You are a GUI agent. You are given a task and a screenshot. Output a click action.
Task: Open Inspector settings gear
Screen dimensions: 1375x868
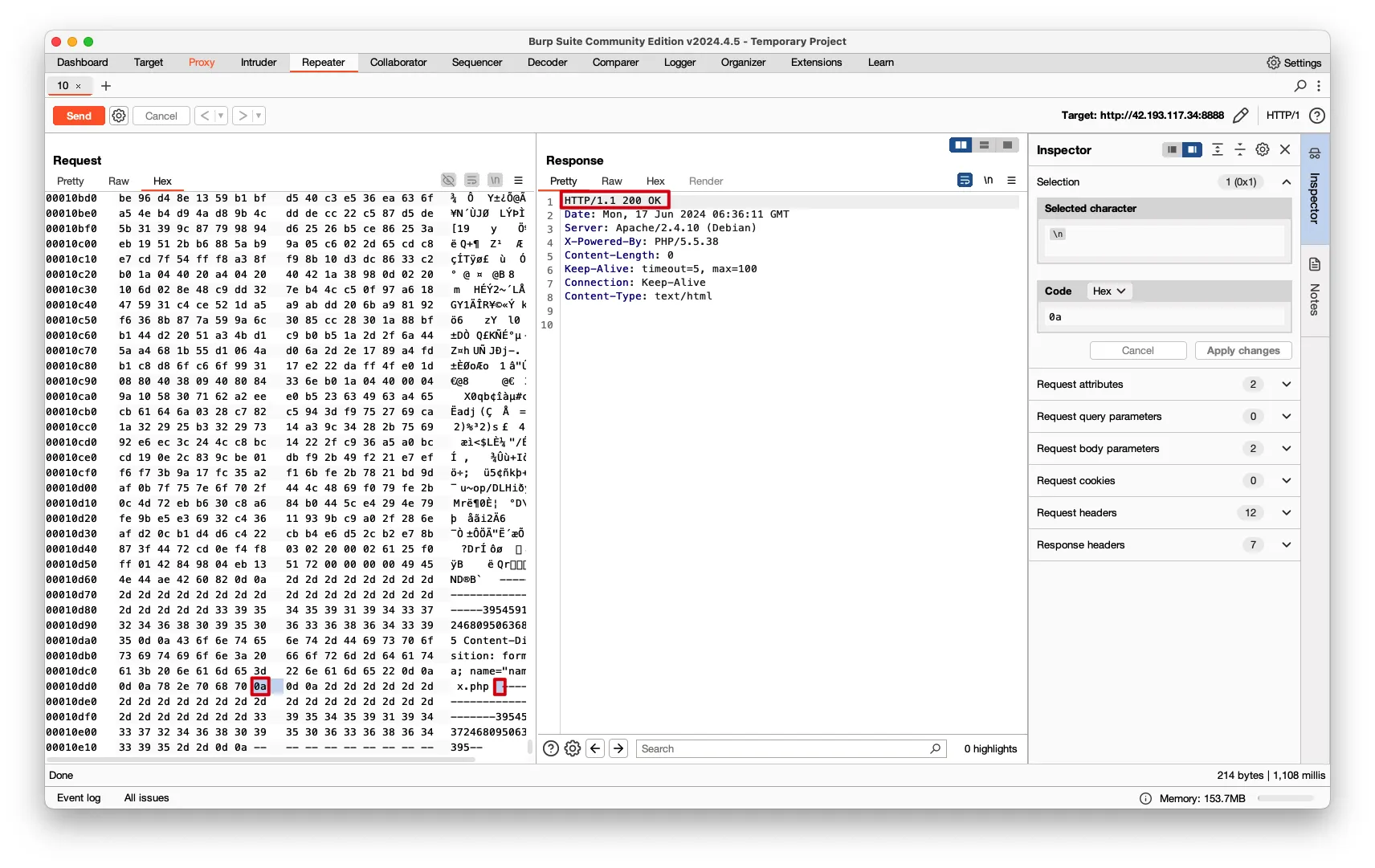coord(1262,150)
